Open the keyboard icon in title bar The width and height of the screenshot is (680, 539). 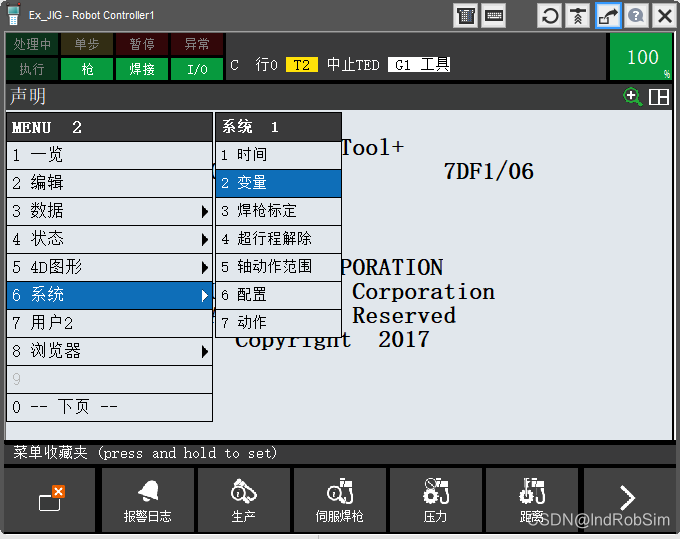coord(494,16)
